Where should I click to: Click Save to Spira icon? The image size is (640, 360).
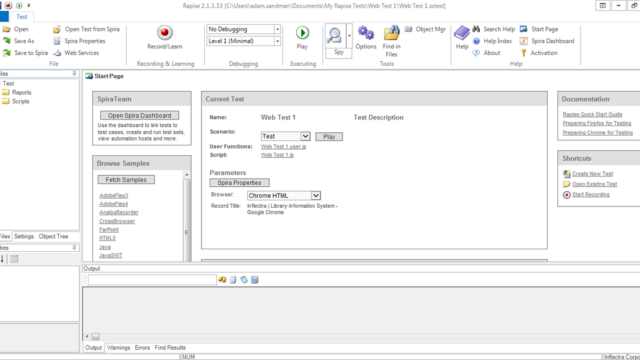[7, 53]
